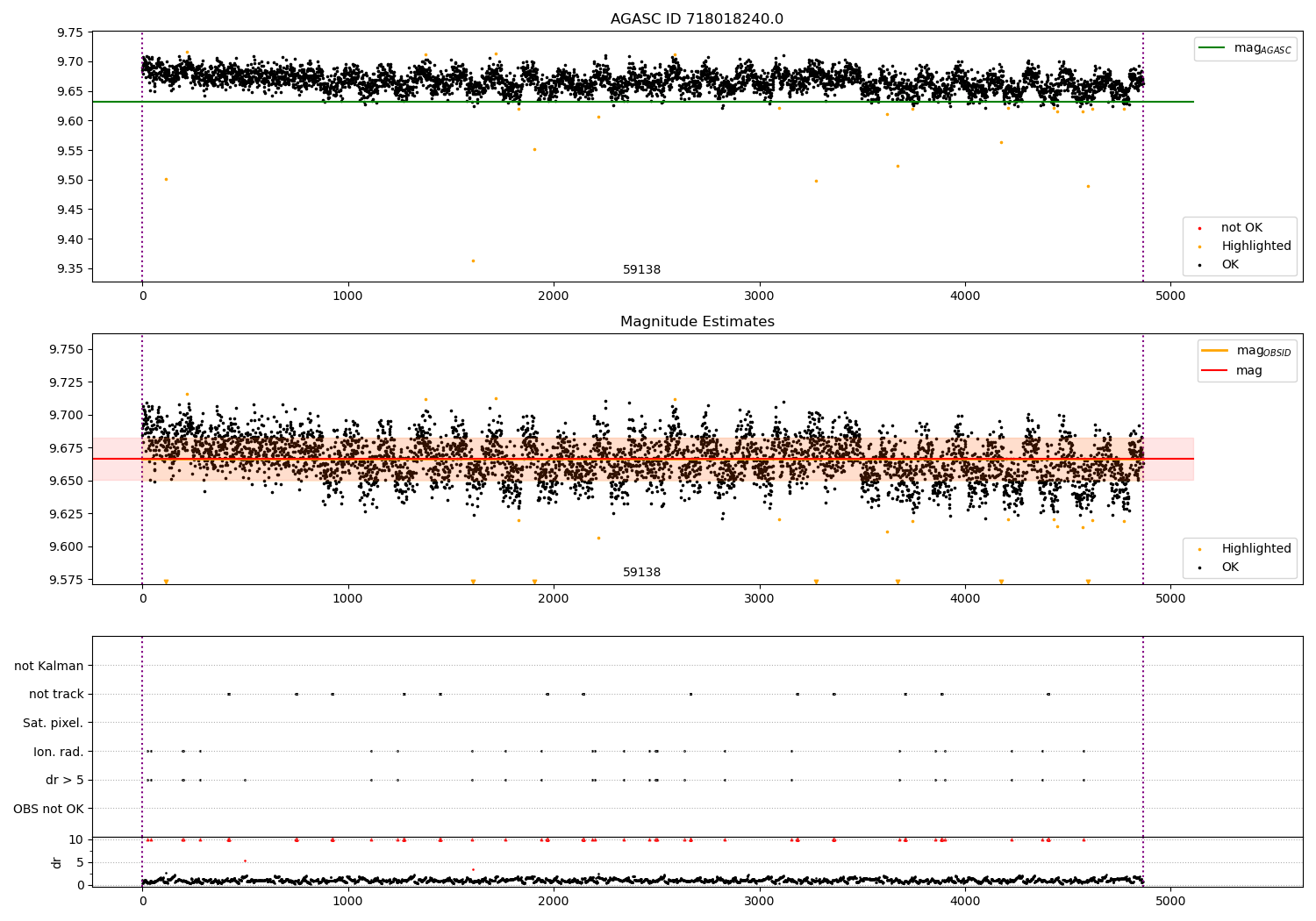
Task: Click the lowest orange outlier point near 9.36 in top plot
Action: tap(473, 261)
